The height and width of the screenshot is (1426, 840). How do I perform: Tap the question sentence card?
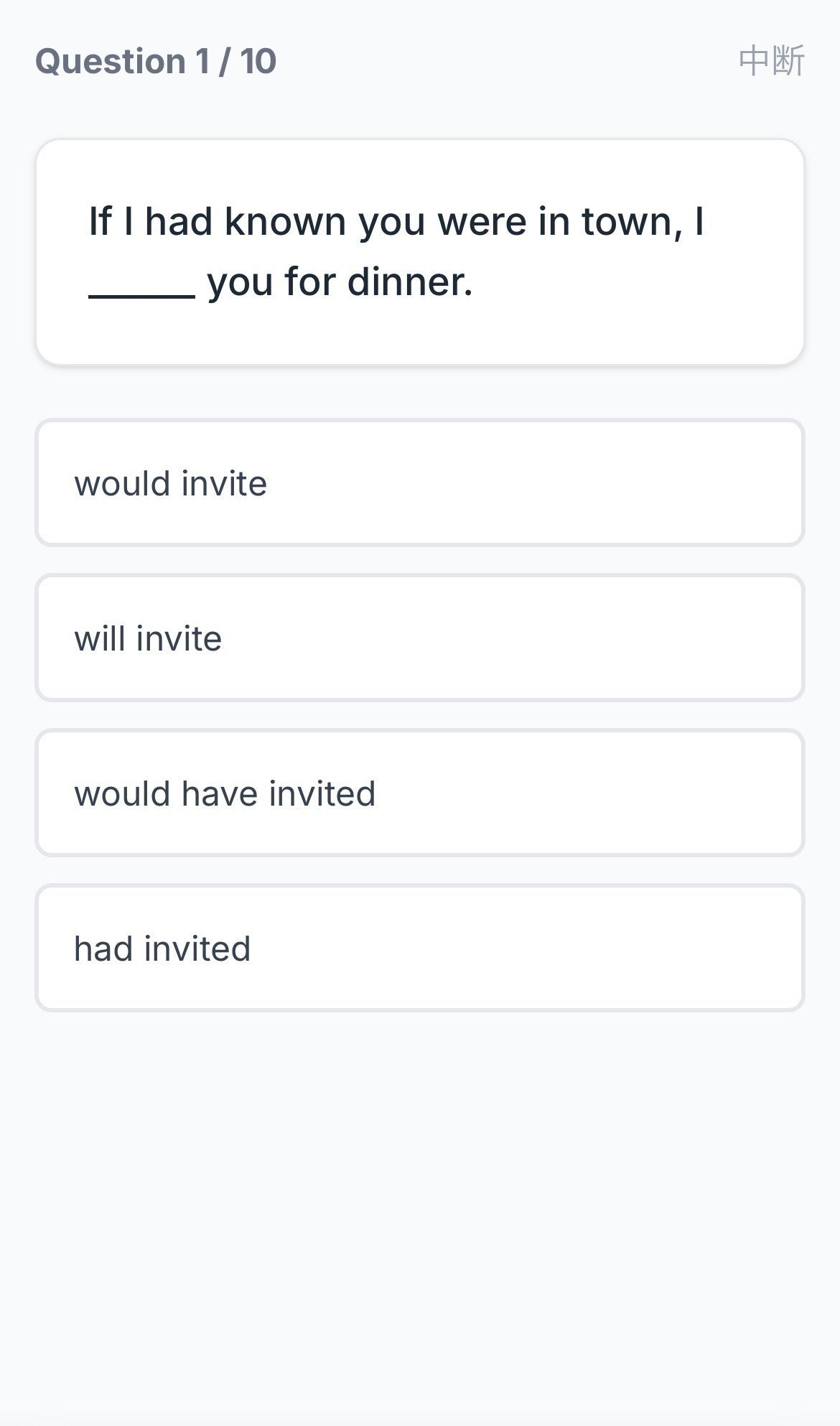(419, 251)
